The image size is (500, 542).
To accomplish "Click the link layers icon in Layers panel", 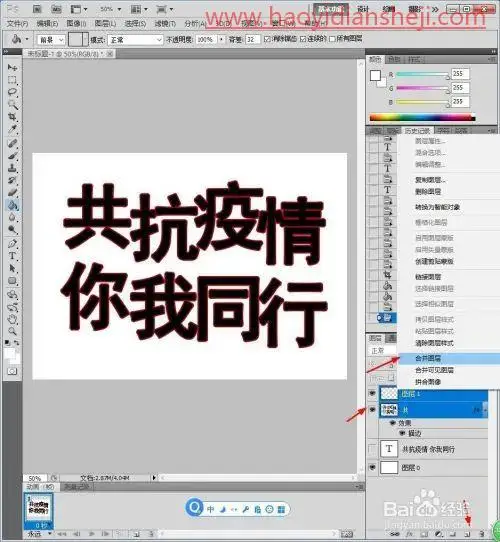I will point(394,534).
